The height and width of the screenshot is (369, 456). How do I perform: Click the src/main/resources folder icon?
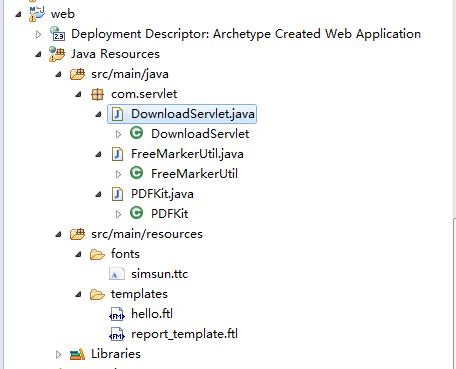pyautogui.click(x=77, y=234)
